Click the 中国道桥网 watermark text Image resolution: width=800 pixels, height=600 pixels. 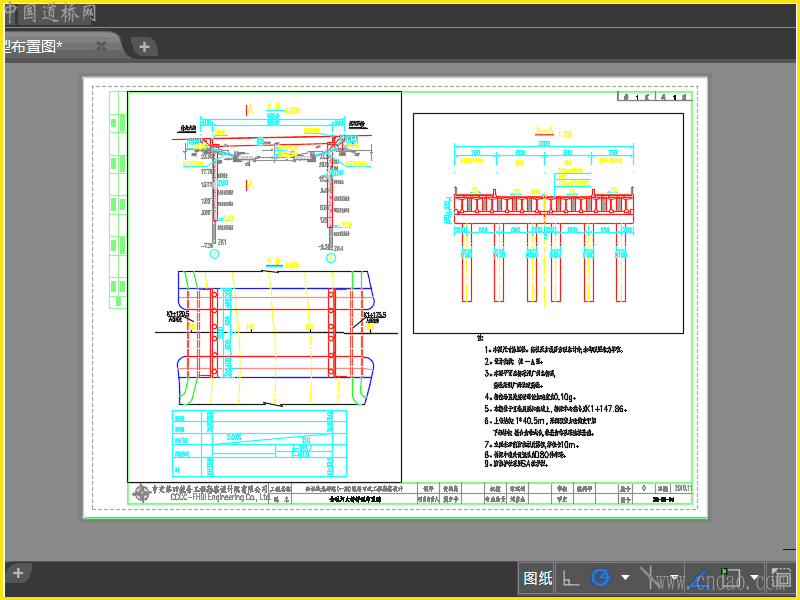tap(50, 13)
